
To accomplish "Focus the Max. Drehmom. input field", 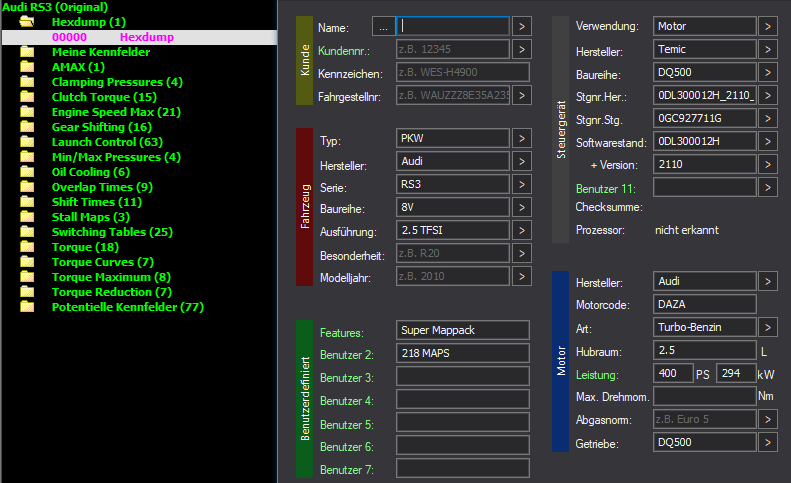I will tap(705, 396).
